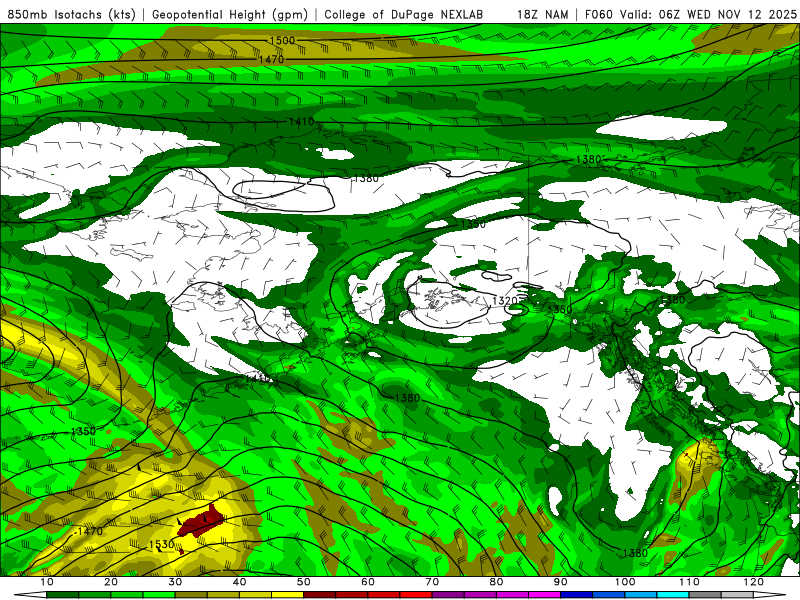Click the "100" value on the color scale
Viewport: 800px width, 600px height.
pyautogui.click(x=625, y=582)
